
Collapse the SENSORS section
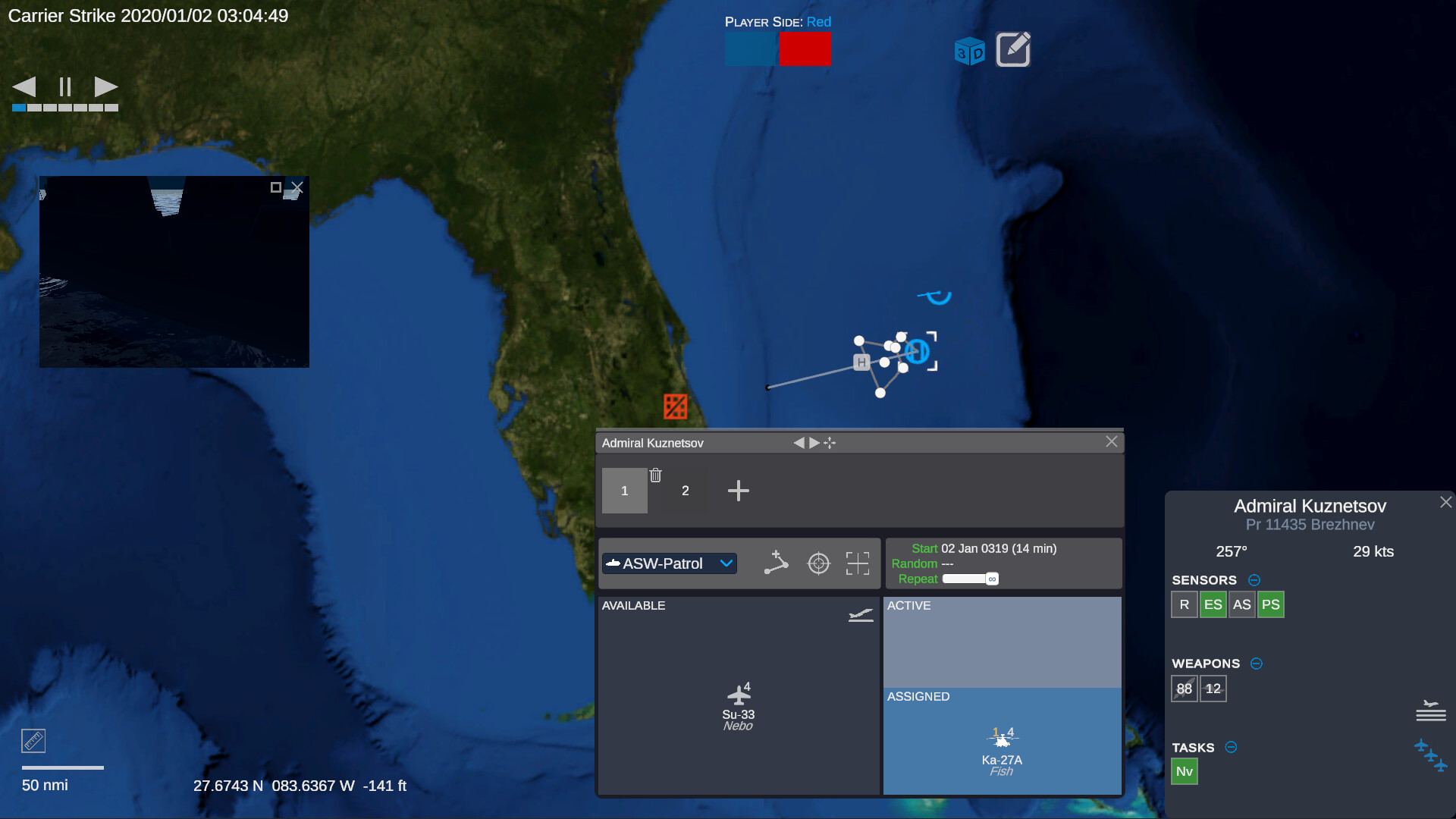coord(1254,580)
